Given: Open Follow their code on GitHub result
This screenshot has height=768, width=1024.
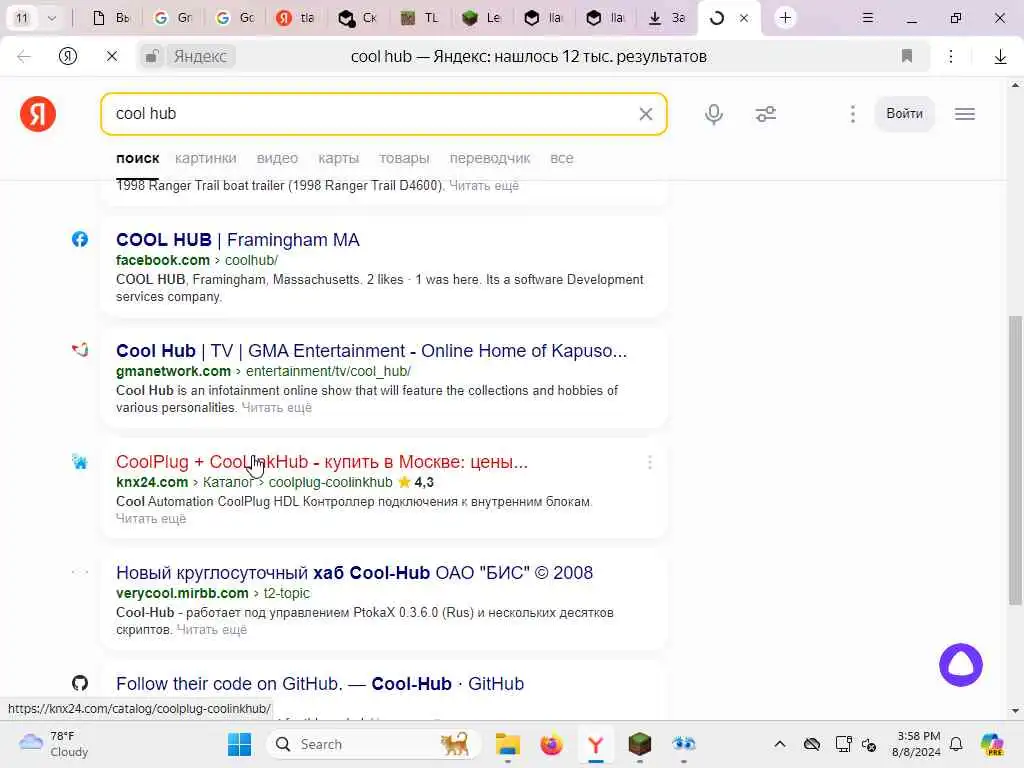Looking at the screenshot, I should [320, 684].
